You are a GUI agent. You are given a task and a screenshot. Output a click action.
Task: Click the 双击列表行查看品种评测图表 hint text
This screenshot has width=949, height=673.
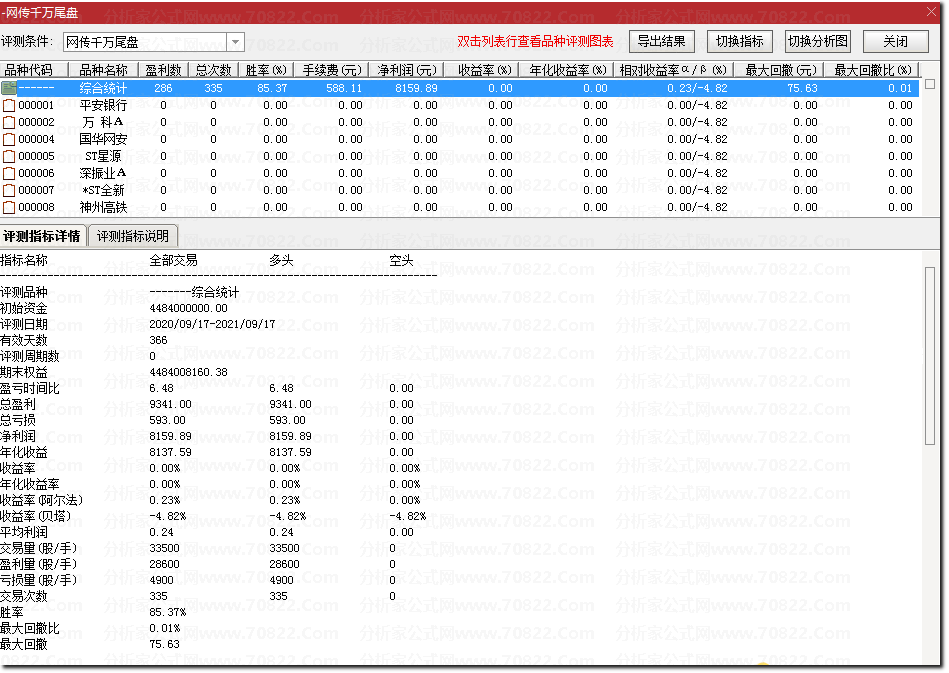pos(535,41)
